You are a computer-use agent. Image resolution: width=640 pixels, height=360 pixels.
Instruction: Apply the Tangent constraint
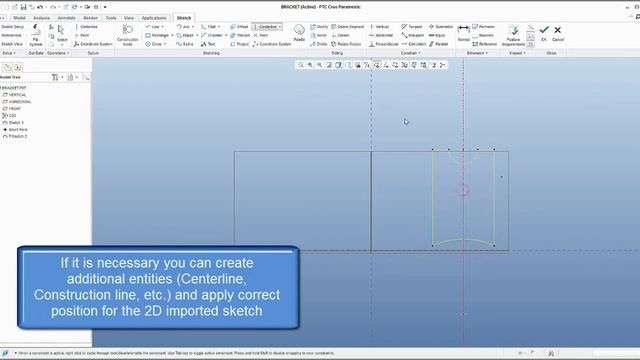(x=412, y=27)
